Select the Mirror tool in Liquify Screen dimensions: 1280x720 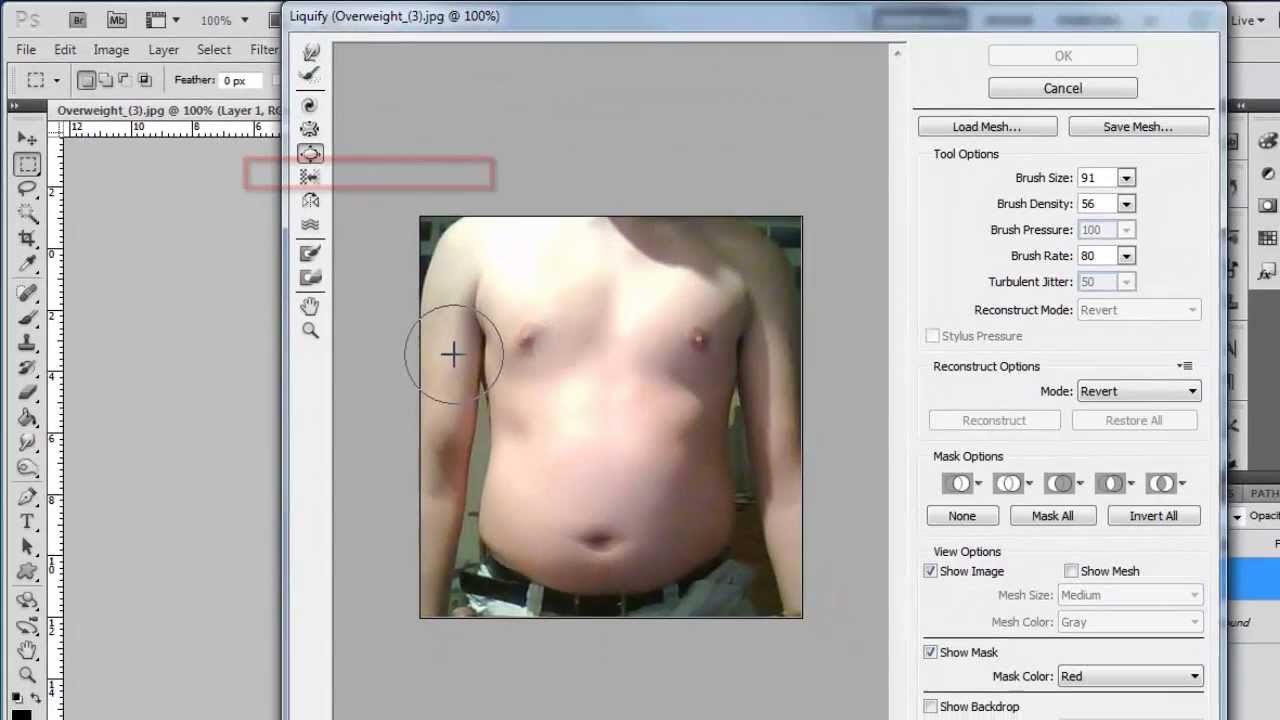[x=310, y=201]
